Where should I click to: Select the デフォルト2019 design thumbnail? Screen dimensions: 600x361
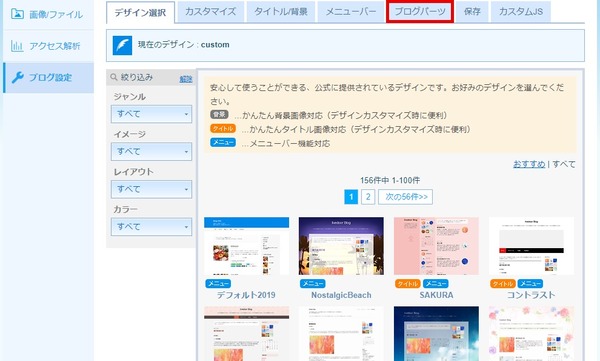[x=246, y=246]
